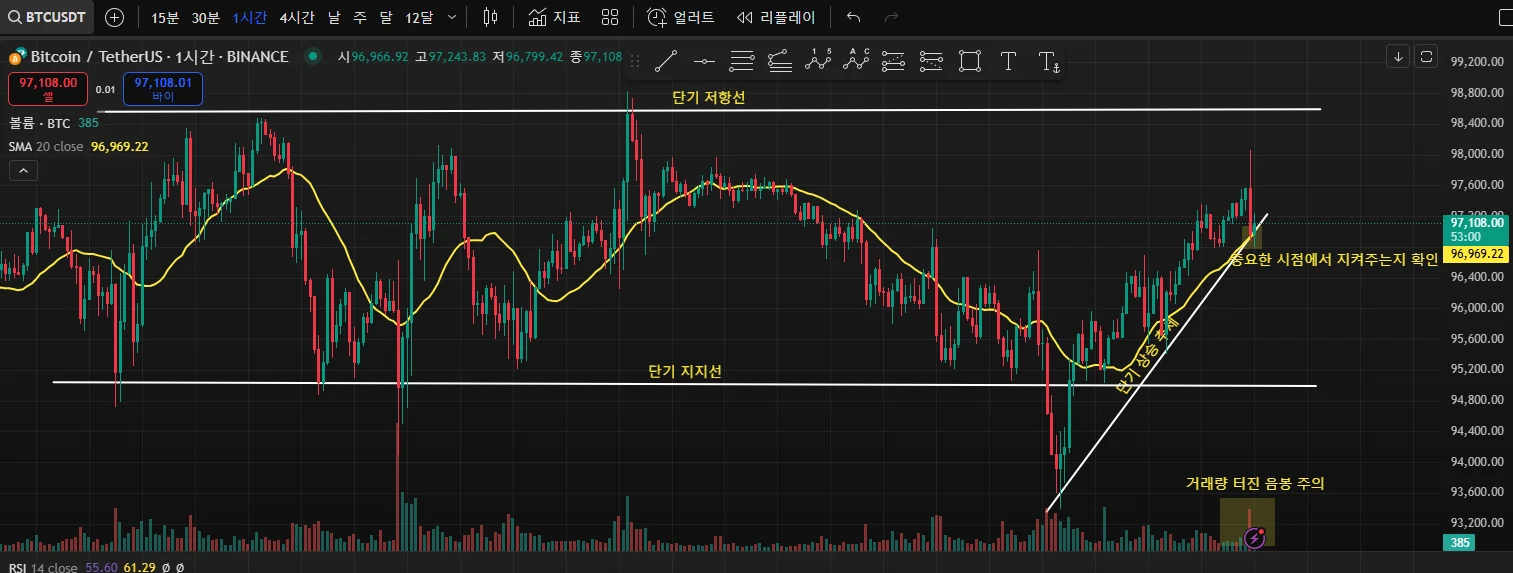Expand the timeframe dropdown chevron
This screenshot has width=1513, height=573.
click(452, 17)
